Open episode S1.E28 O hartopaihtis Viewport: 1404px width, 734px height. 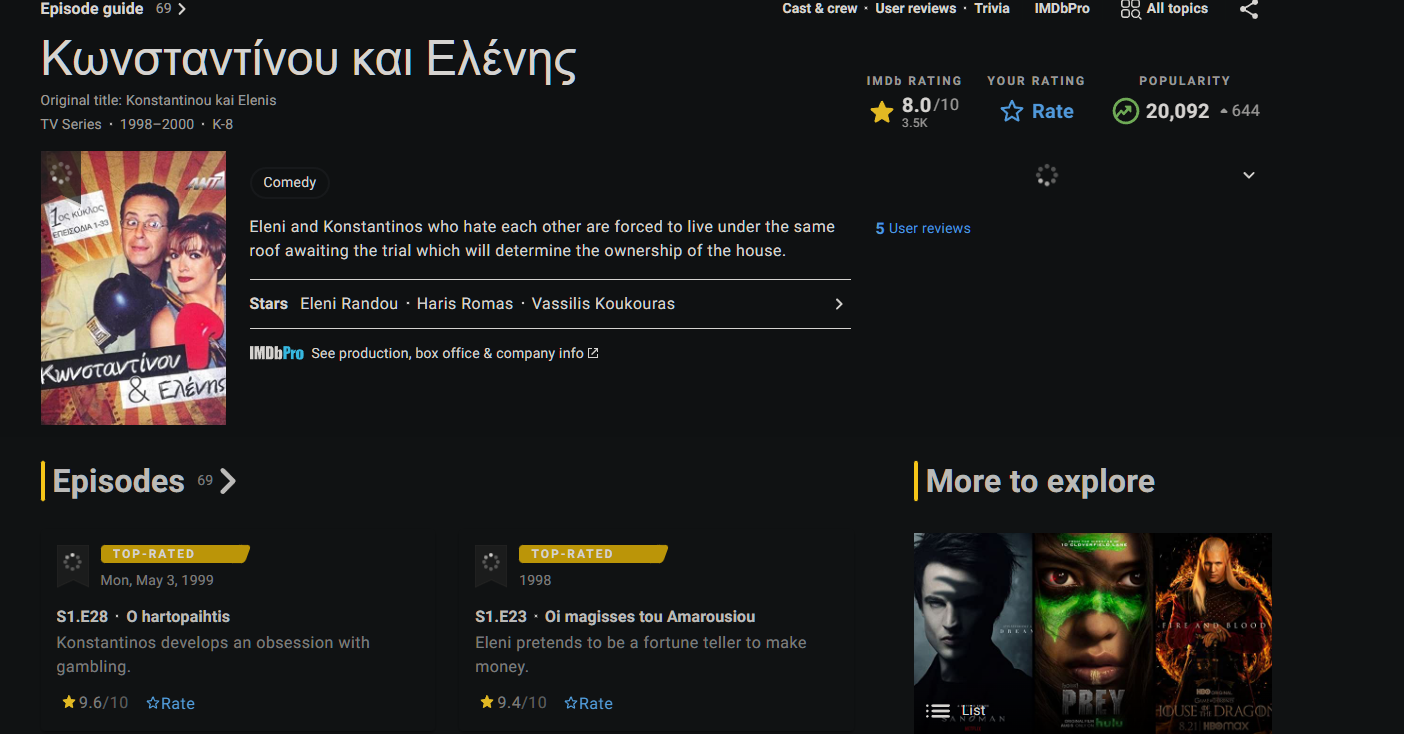(143, 617)
